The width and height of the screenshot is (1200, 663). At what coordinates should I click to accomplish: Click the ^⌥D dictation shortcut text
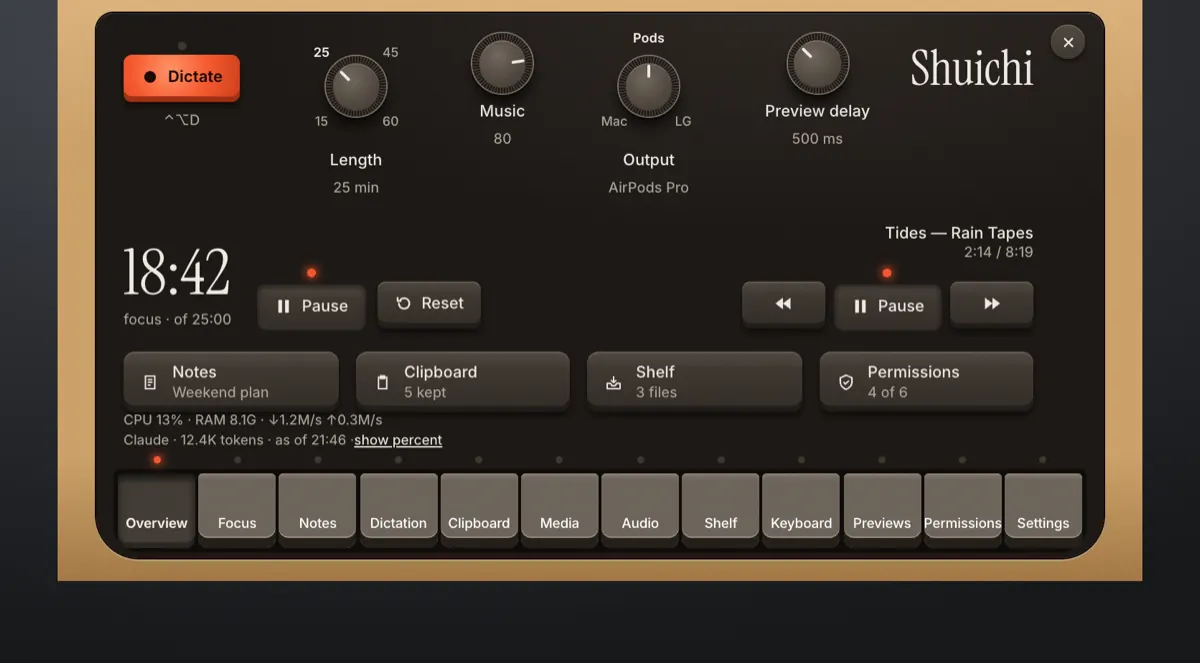coord(182,120)
